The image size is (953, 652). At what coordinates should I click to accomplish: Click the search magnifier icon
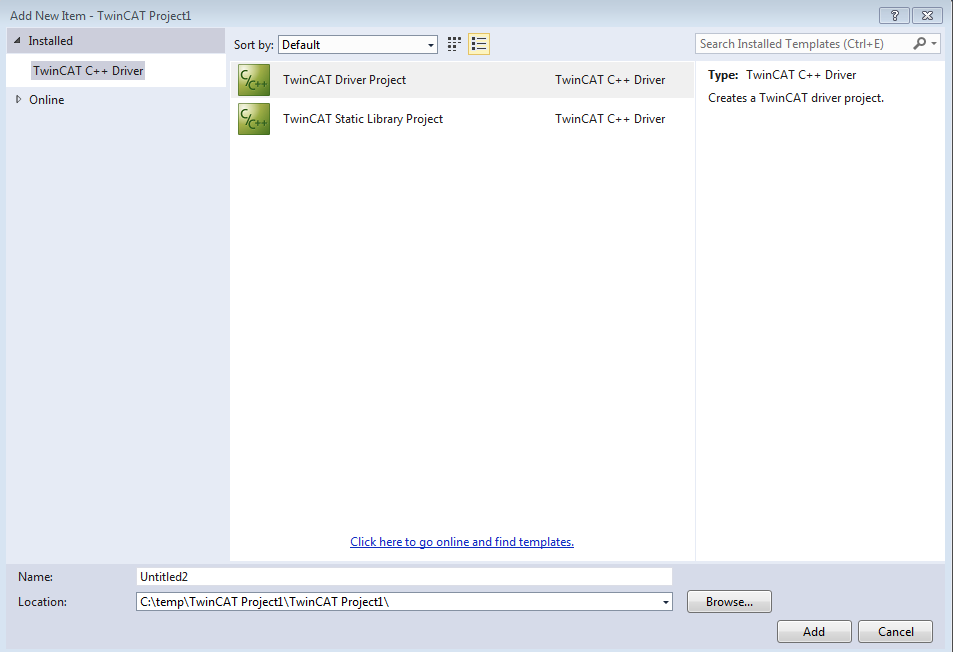pos(919,44)
